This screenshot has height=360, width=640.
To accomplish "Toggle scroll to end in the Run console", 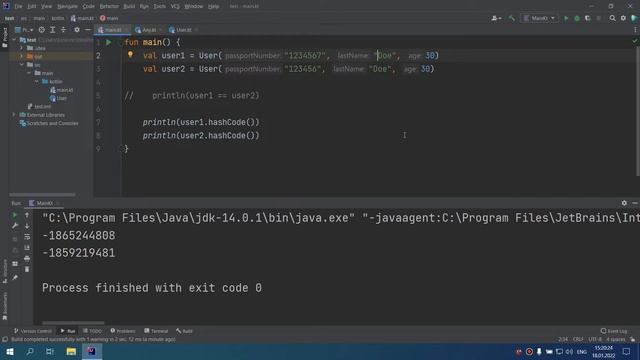I will 27,247.
